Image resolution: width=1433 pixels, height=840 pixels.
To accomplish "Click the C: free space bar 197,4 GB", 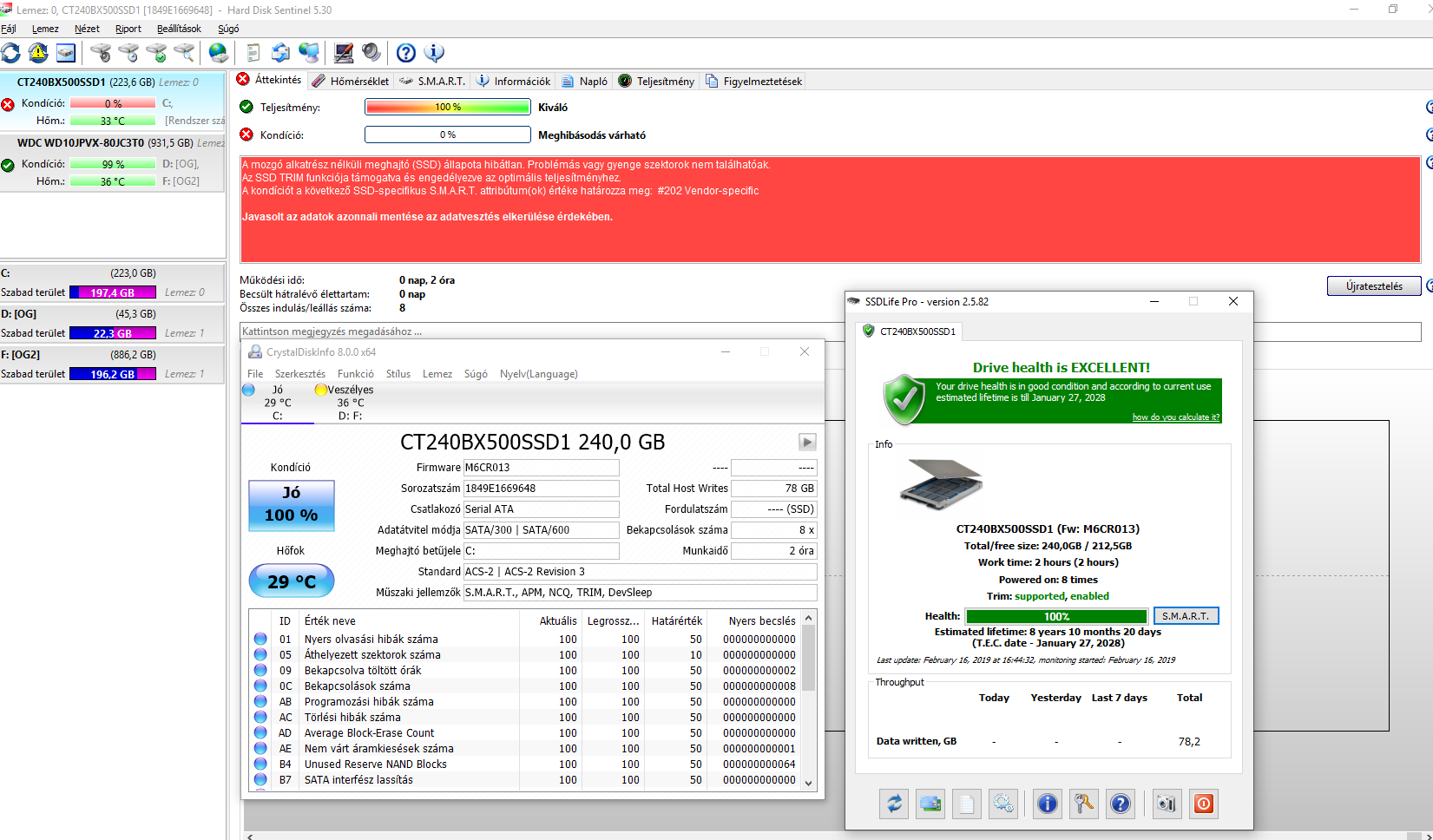I will (x=113, y=292).
